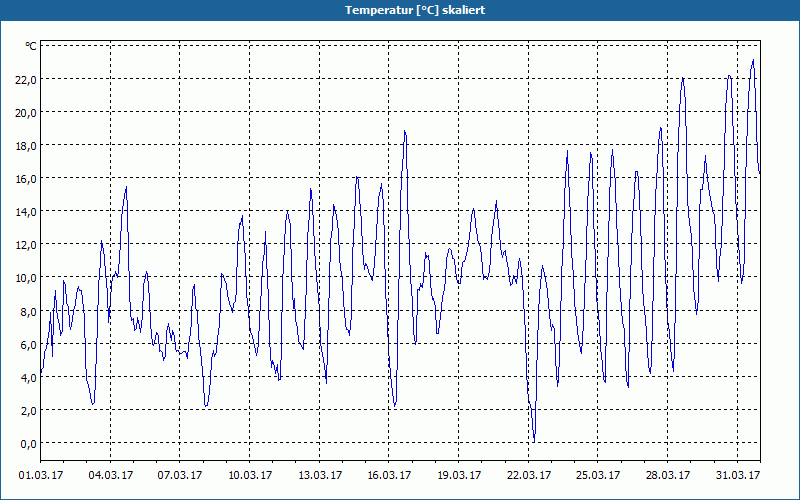Select the 2,0 y-axis label
The image size is (800, 500).
point(30,411)
